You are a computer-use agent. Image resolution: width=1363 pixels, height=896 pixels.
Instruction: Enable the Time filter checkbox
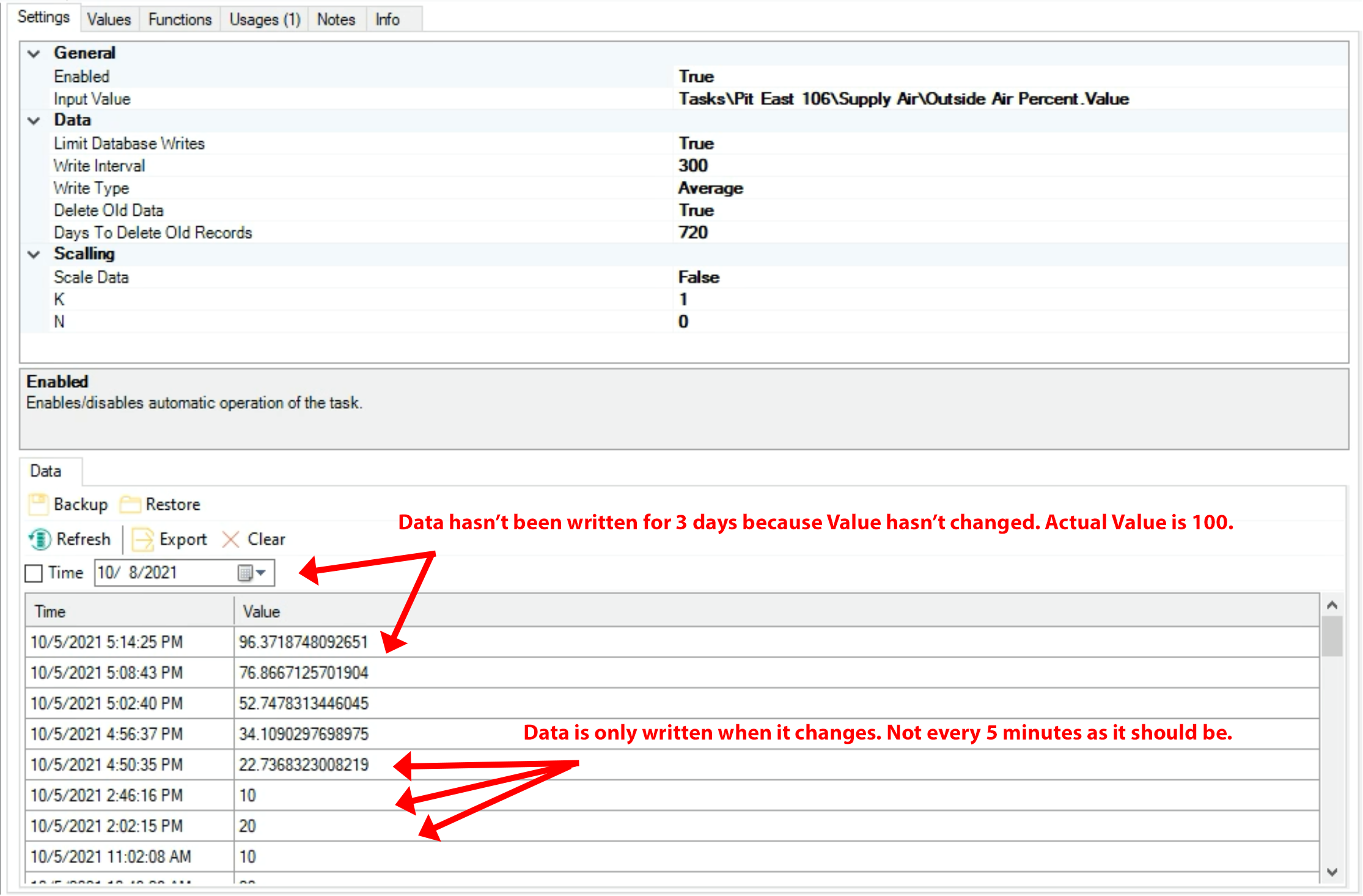34,573
